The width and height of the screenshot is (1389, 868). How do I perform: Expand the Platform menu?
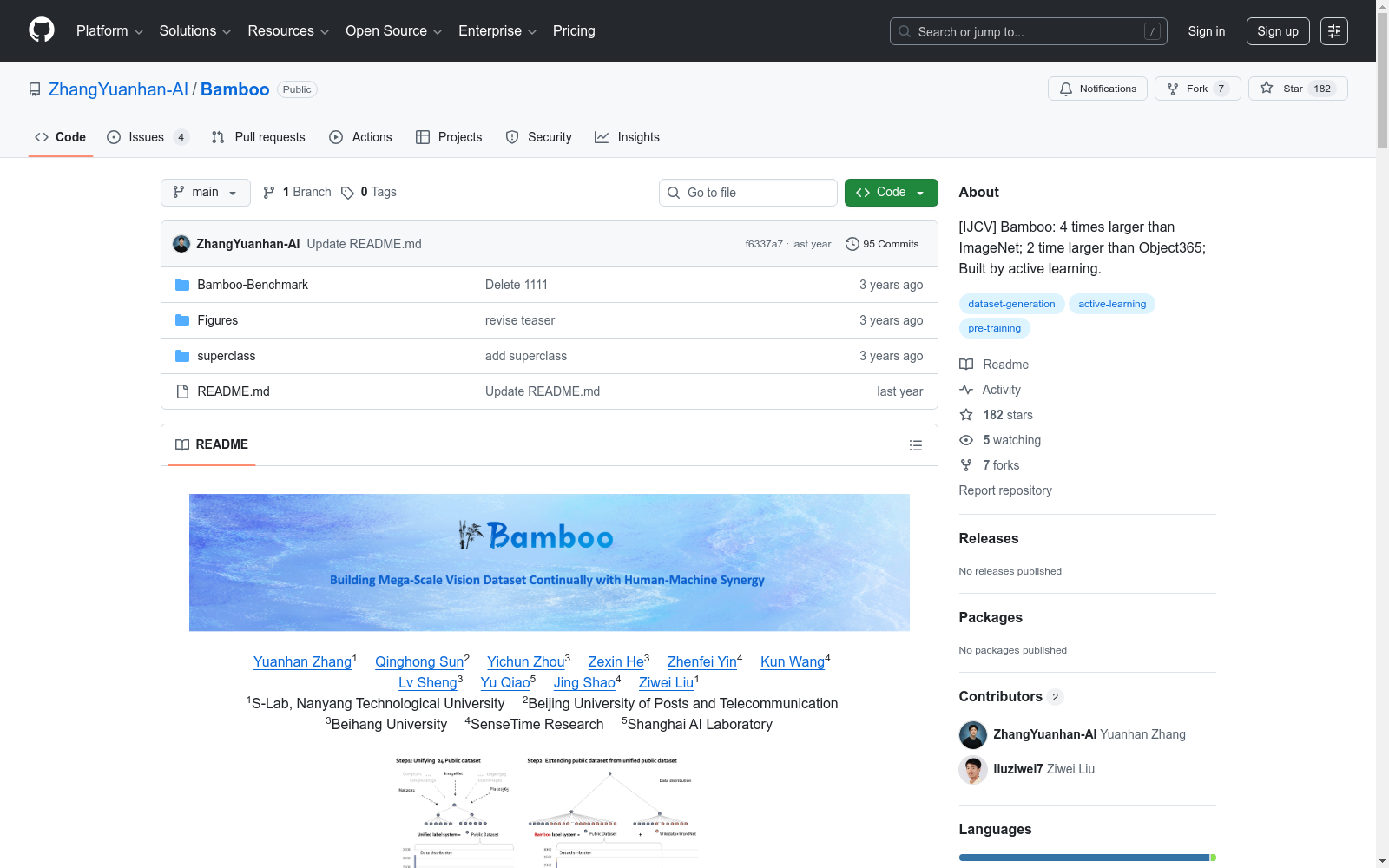pos(110,31)
